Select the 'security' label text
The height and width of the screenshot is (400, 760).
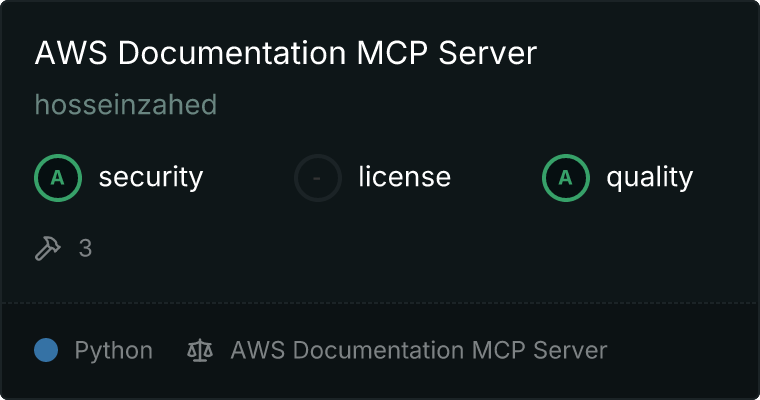click(150, 178)
